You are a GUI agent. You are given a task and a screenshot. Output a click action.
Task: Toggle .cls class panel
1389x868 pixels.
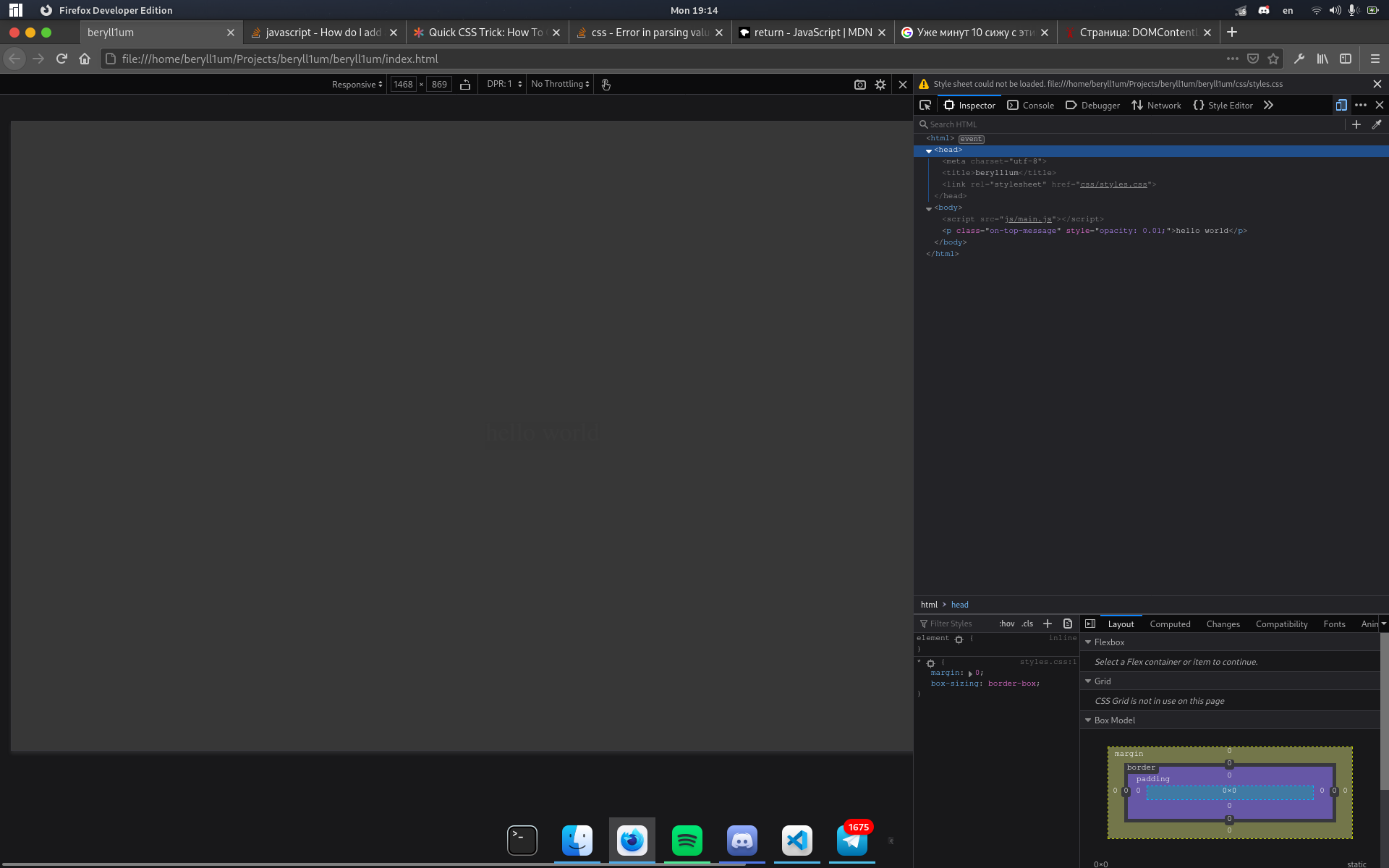click(x=1027, y=624)
